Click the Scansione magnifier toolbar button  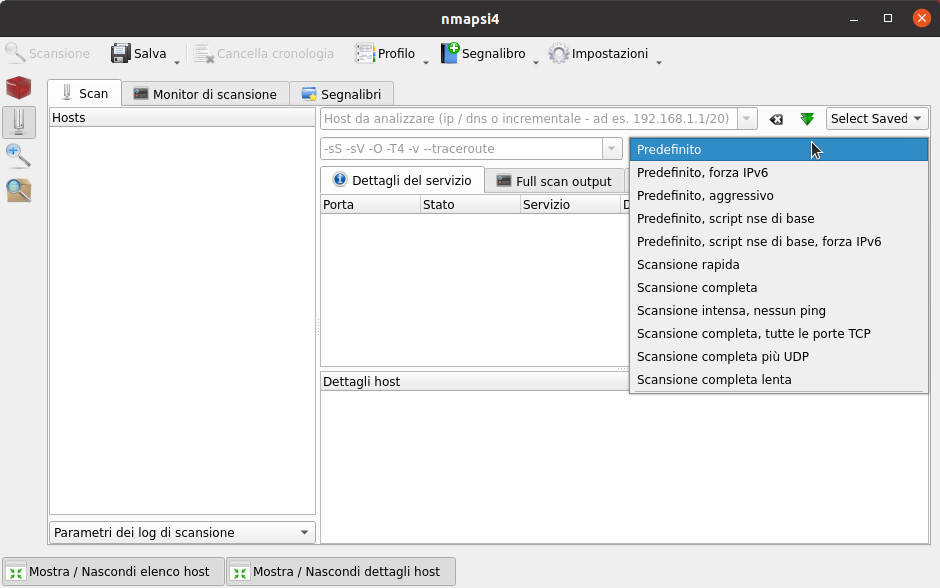pyautogui.click(x=47, y=53)
